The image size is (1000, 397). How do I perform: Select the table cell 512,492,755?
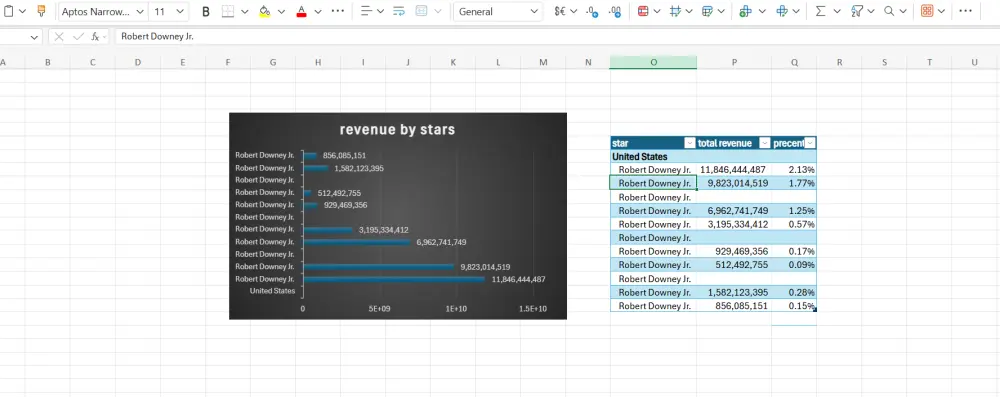734,265
